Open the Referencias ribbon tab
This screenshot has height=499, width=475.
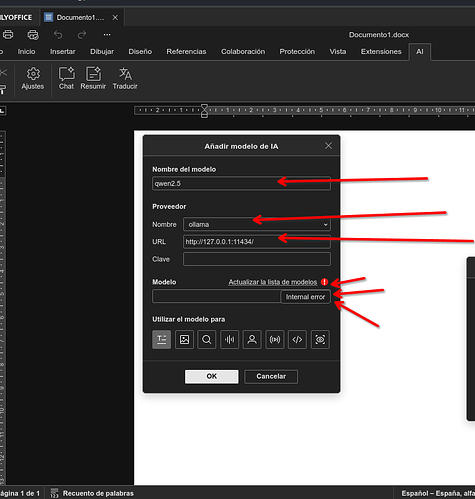click(x=186, y=52)
